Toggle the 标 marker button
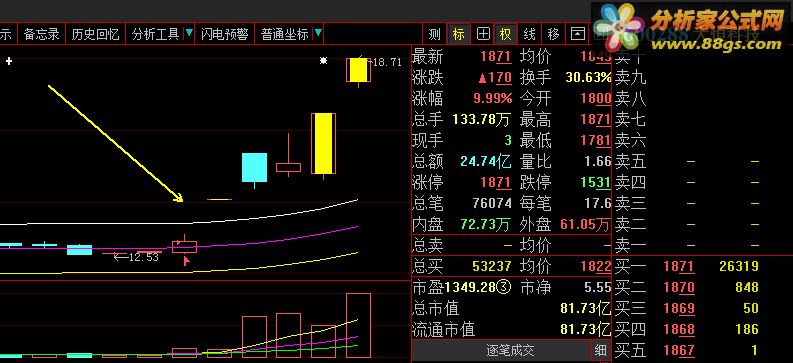793x363 pixels. pos(459,34)
